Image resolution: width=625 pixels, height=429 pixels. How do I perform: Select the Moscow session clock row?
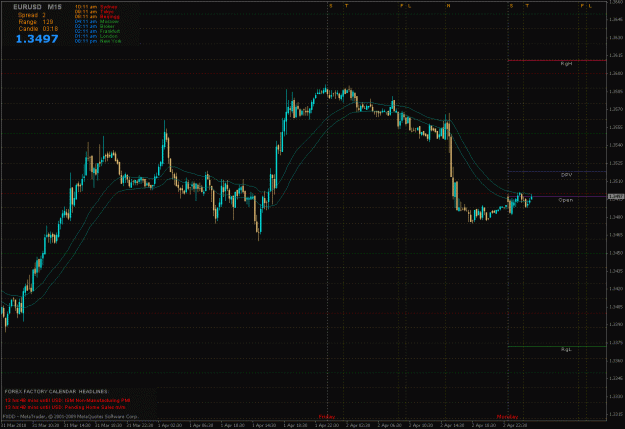(x=97, y=22)
